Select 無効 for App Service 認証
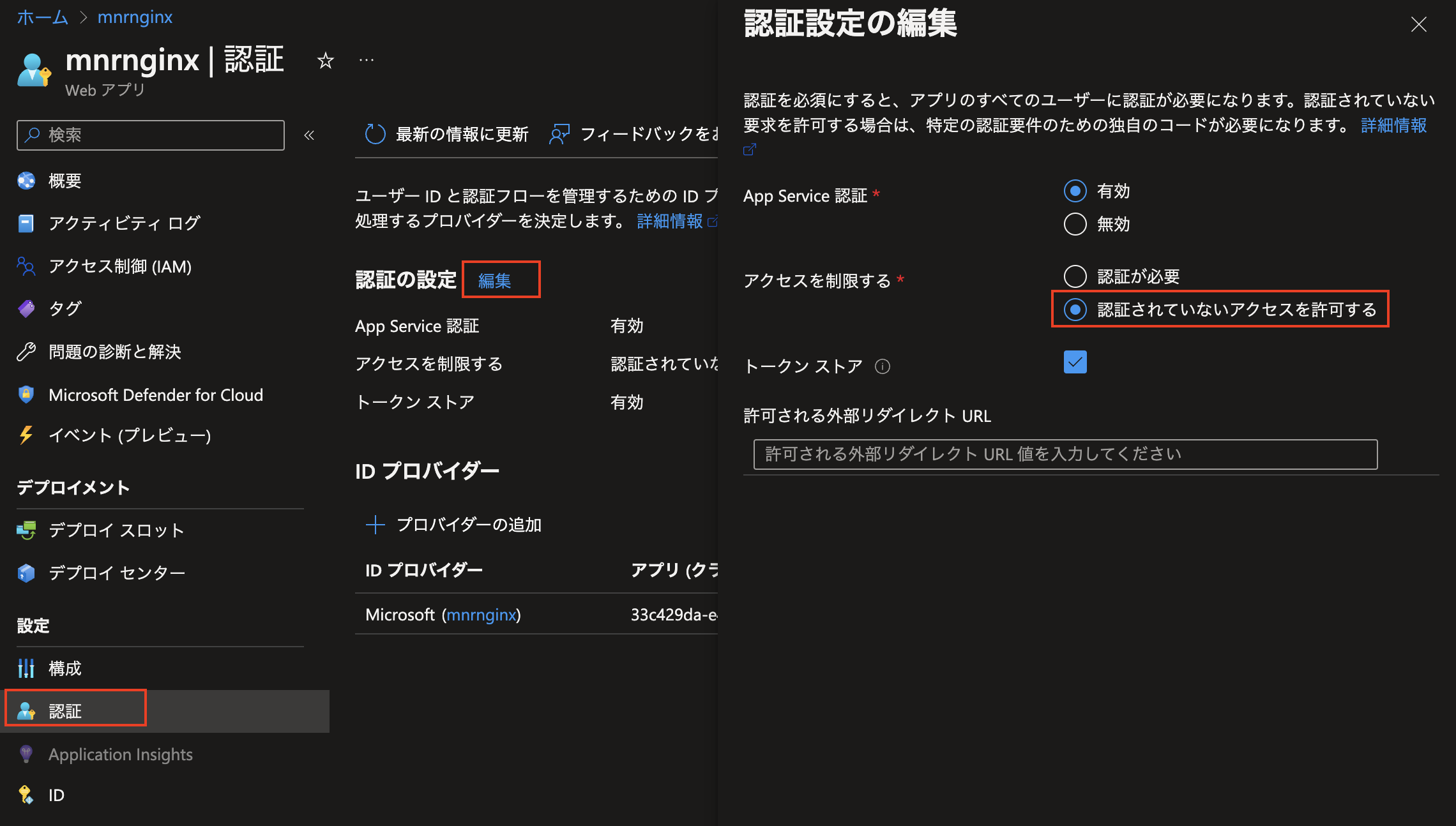Screen dimensions: 1456x826 1075,224
